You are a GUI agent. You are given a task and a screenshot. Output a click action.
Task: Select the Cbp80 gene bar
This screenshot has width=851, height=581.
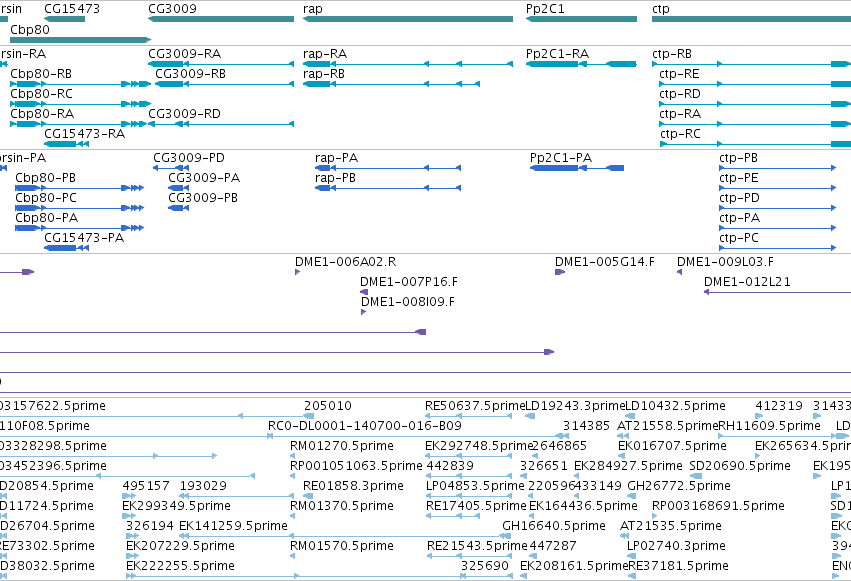(80, 40)
